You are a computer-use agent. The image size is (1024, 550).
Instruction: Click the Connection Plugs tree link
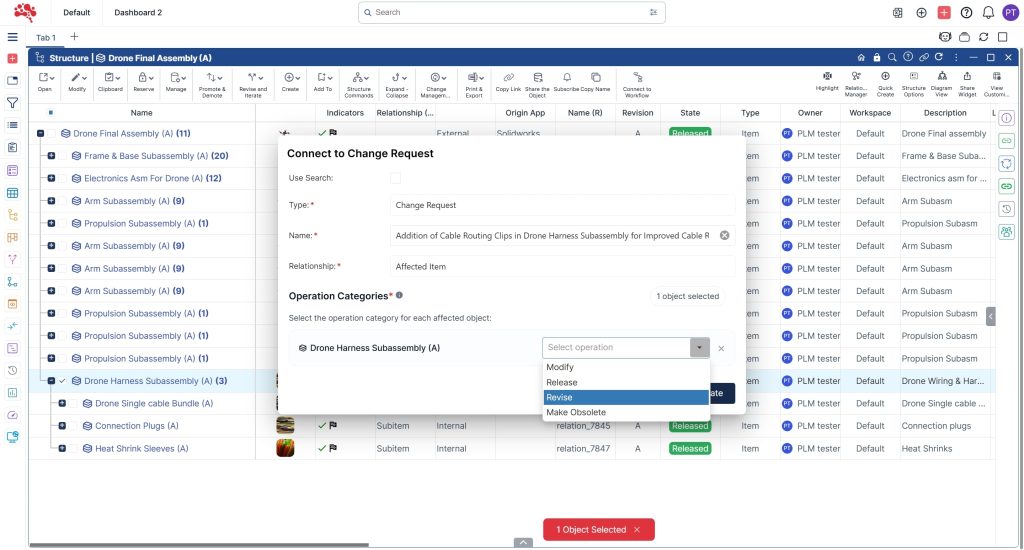pos(136,426)
